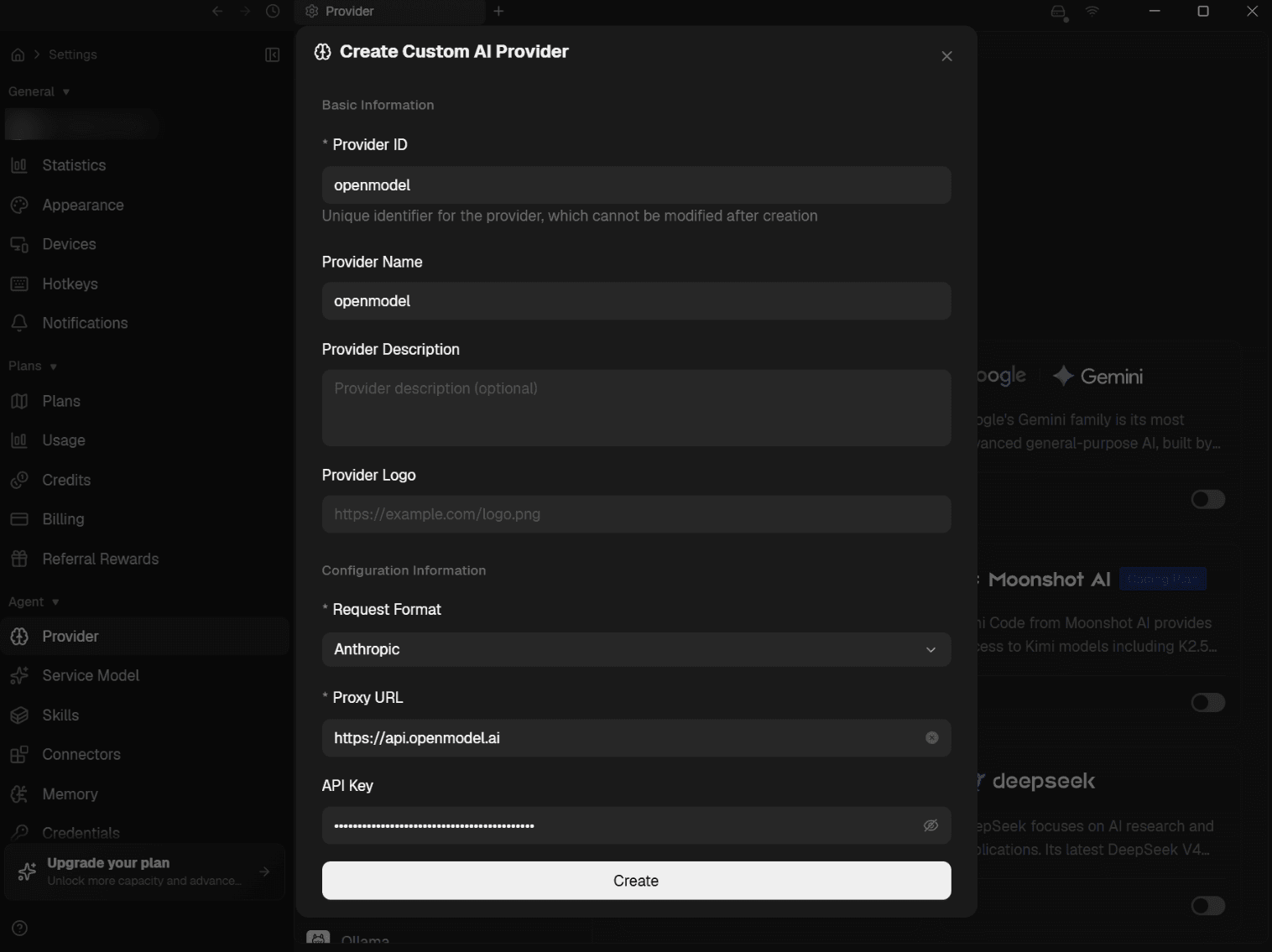
Task: Click Upgrade your plan banner
Action: [x=144, y=871]
